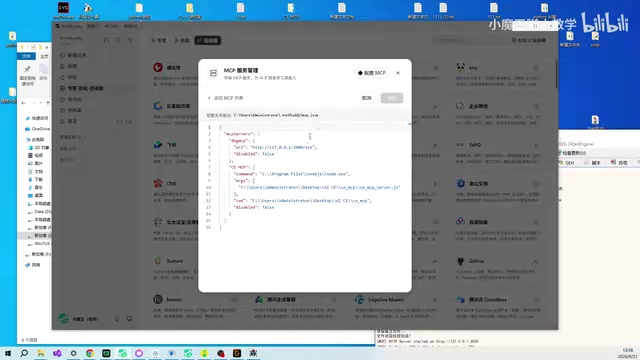Select OneDrive in the Explorer sidebar
The image size is (640, 360).
coord(38,129)
